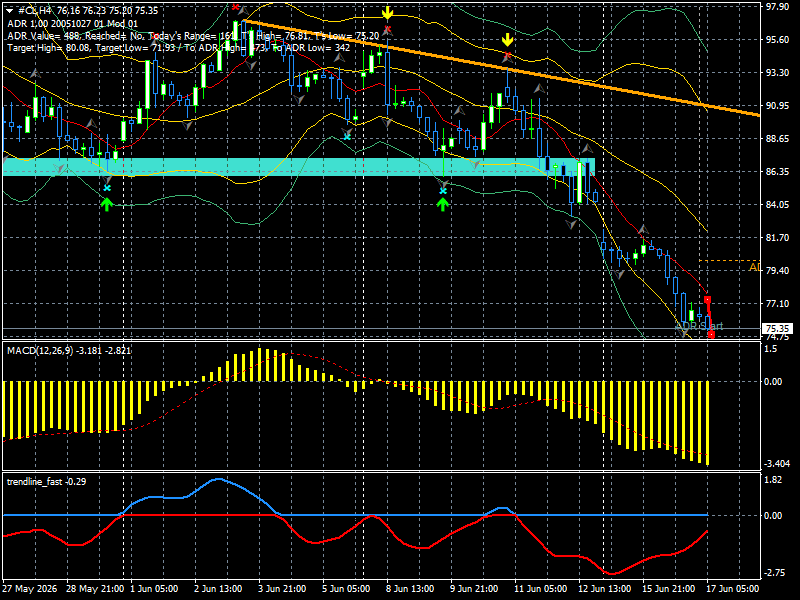Screen dimensions: 800x600
Task: Click the current price tag 75.35
Action: point(777,329)
